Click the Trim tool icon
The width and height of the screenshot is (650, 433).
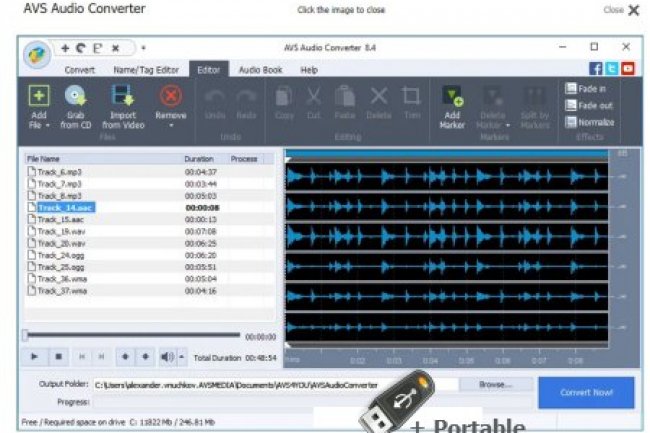(x=410, y=96)
